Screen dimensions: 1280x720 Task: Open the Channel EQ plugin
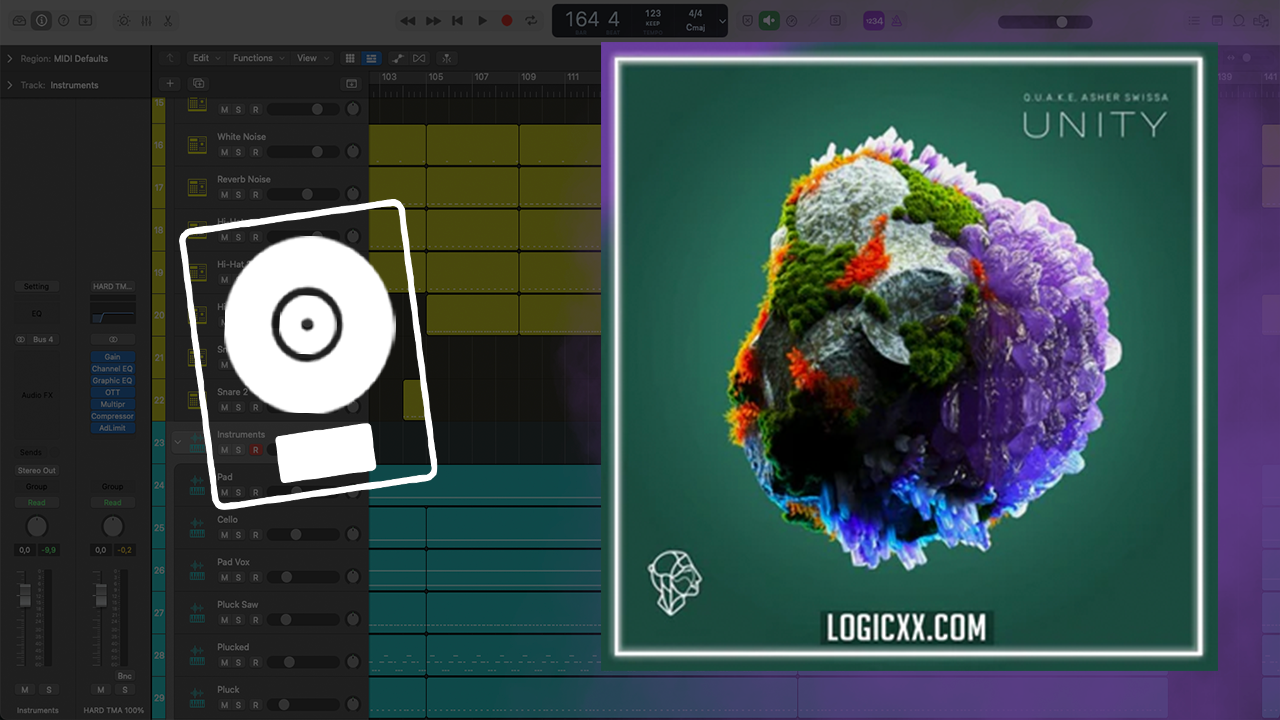click(x=112, y=369)
